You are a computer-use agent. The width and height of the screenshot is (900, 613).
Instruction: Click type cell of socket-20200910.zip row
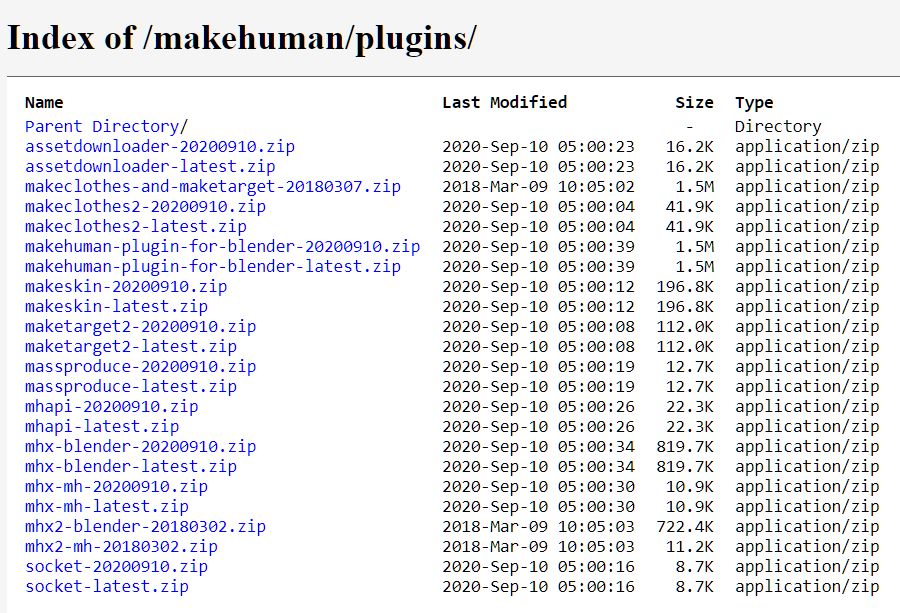807,567
